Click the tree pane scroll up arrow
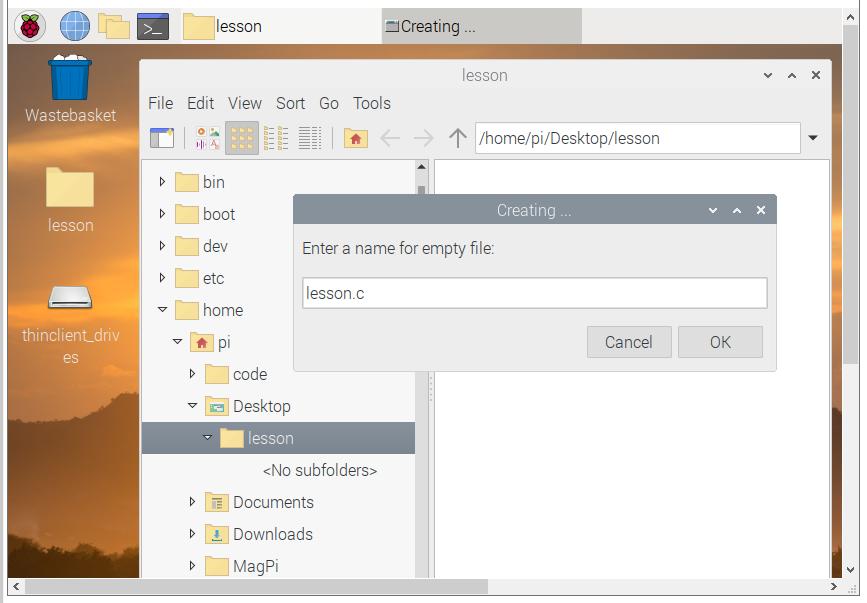 point(421,167)
